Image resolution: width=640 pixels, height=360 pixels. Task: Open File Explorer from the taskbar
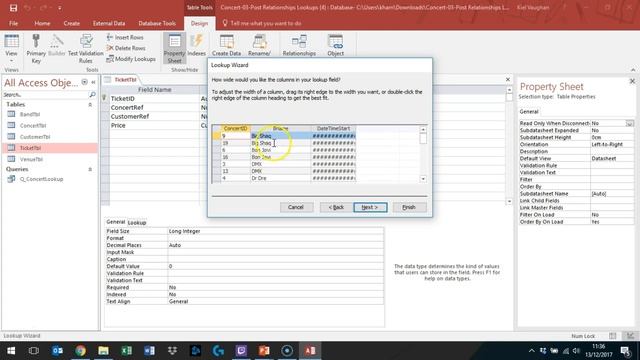[103, 351]
